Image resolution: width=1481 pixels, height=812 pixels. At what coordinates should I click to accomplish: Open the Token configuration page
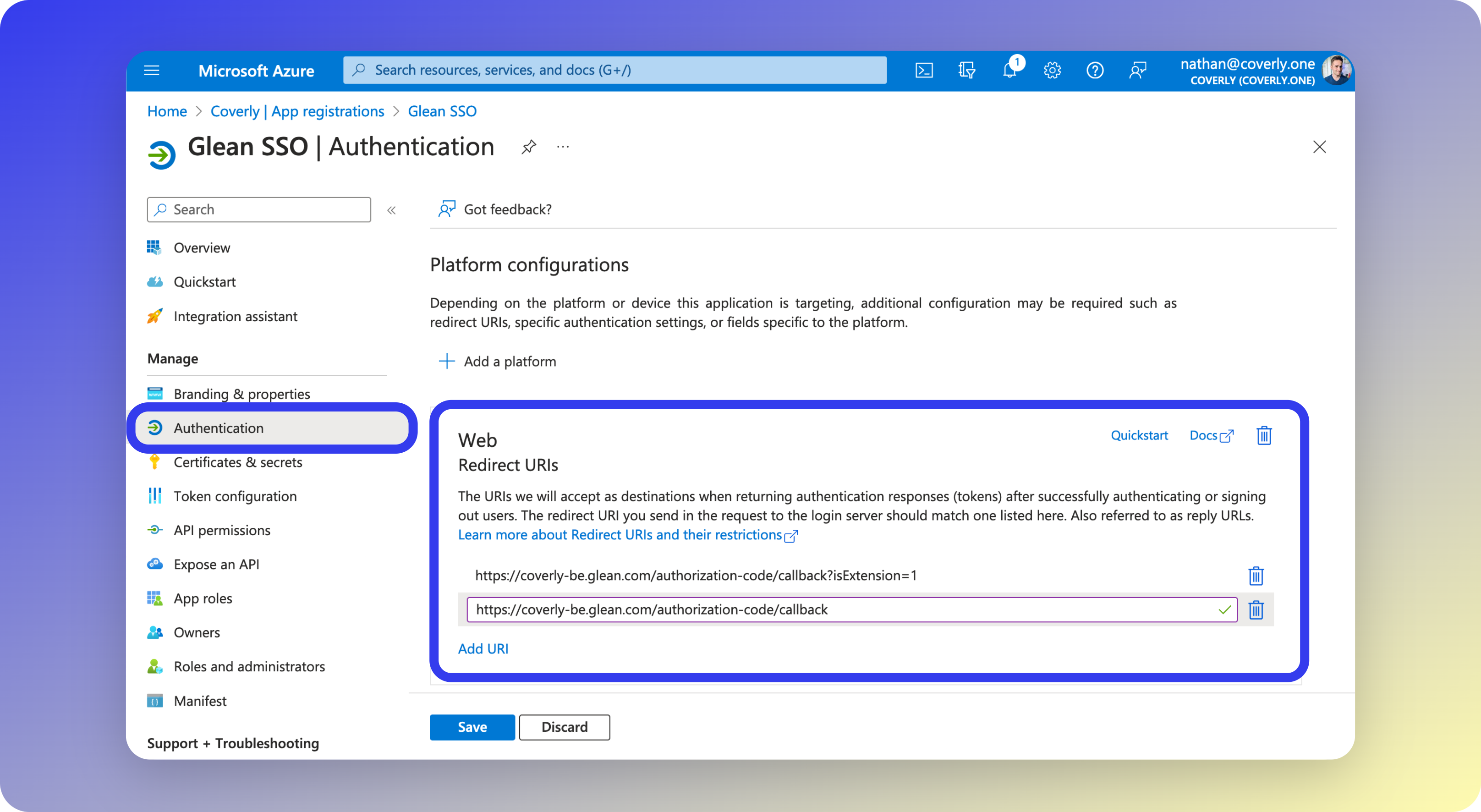[x=235, y=496]
